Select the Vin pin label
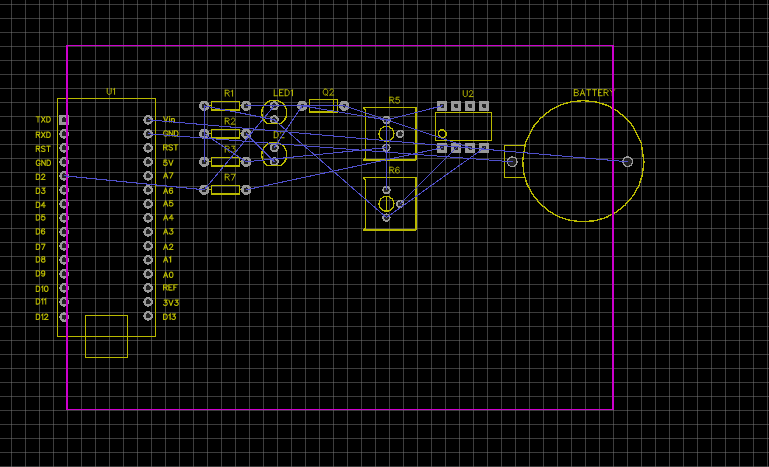Screen dimensions: 769x467 (169, 120)
